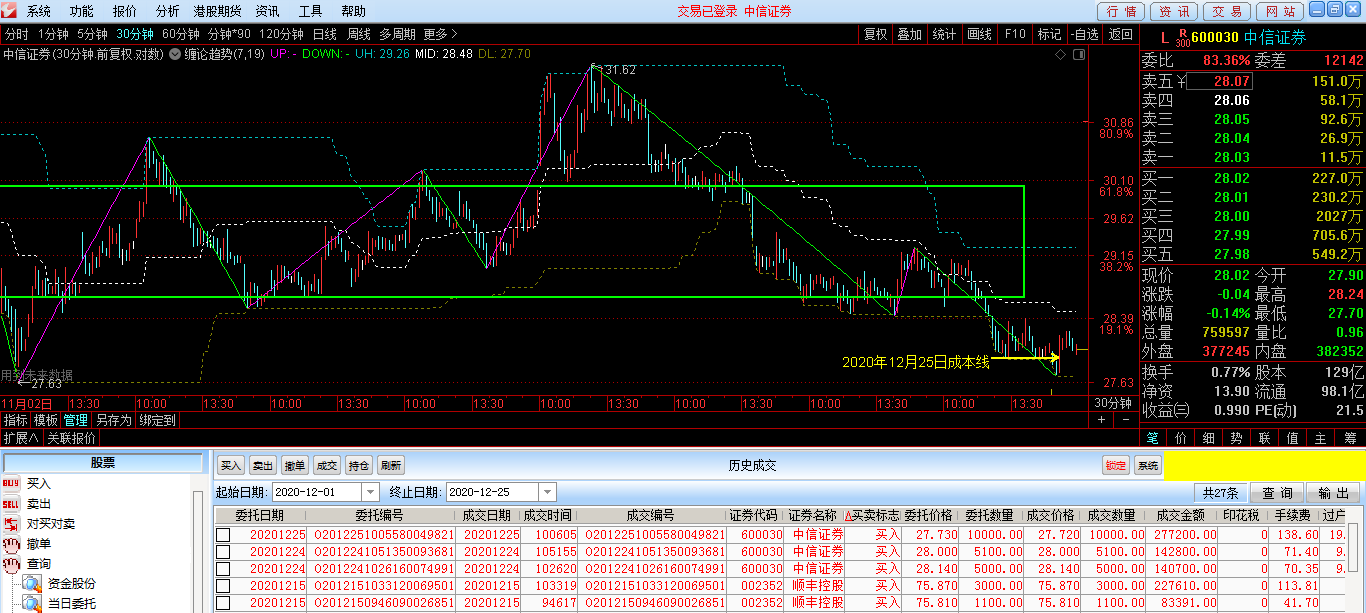The width and height of the screenshot is (1366, 613).
Task: Click the 对买对卖 swap icon
Action: 11,524
